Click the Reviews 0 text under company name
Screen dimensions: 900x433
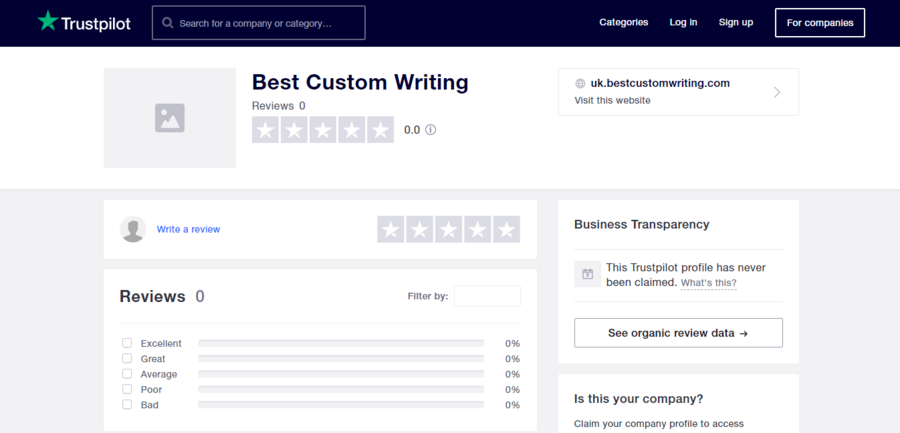click(x=278, y=106)
